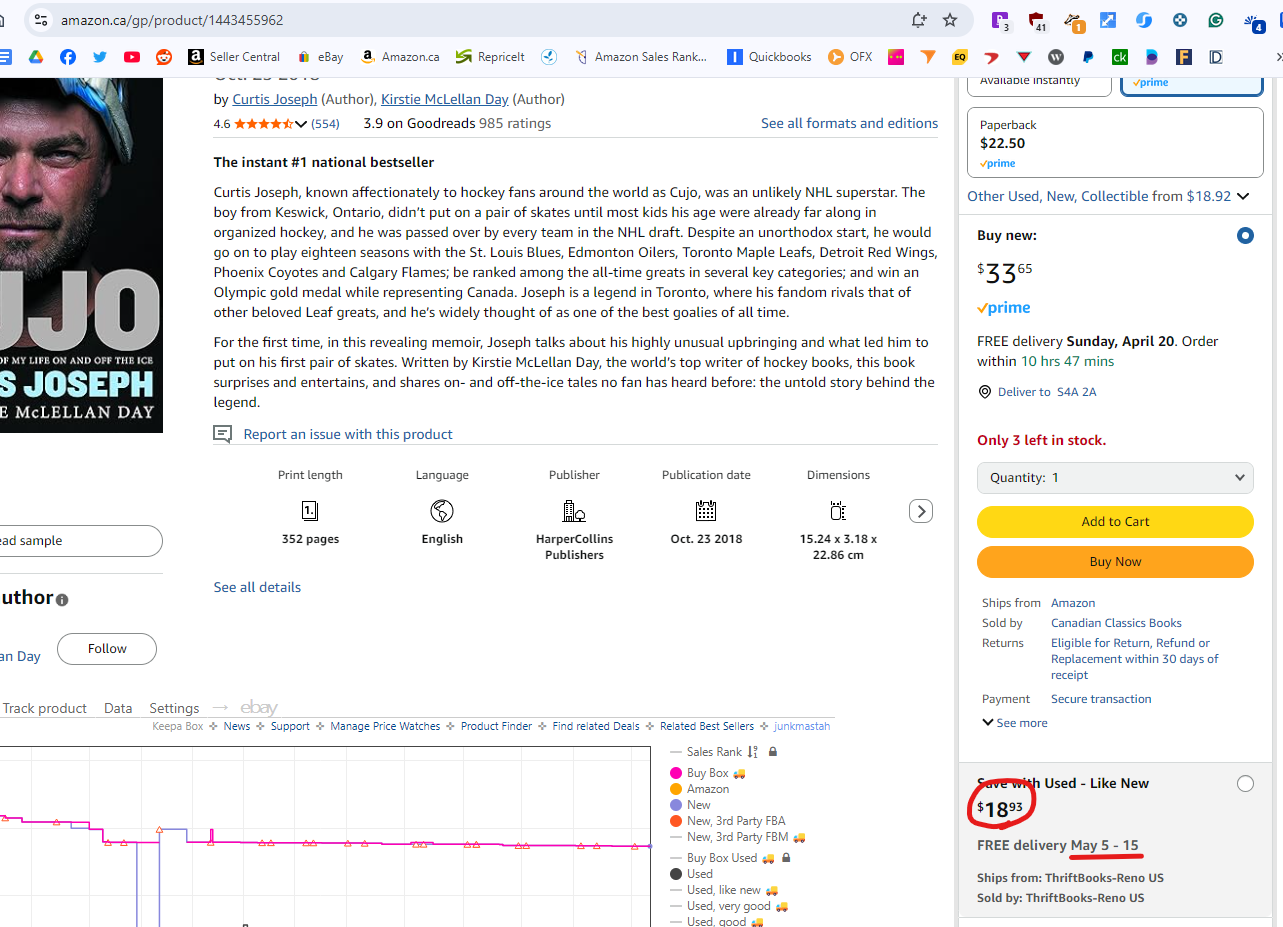Open the Google Drive bookmark icon
The image size is (1283, 927).
tap(35, 57)
